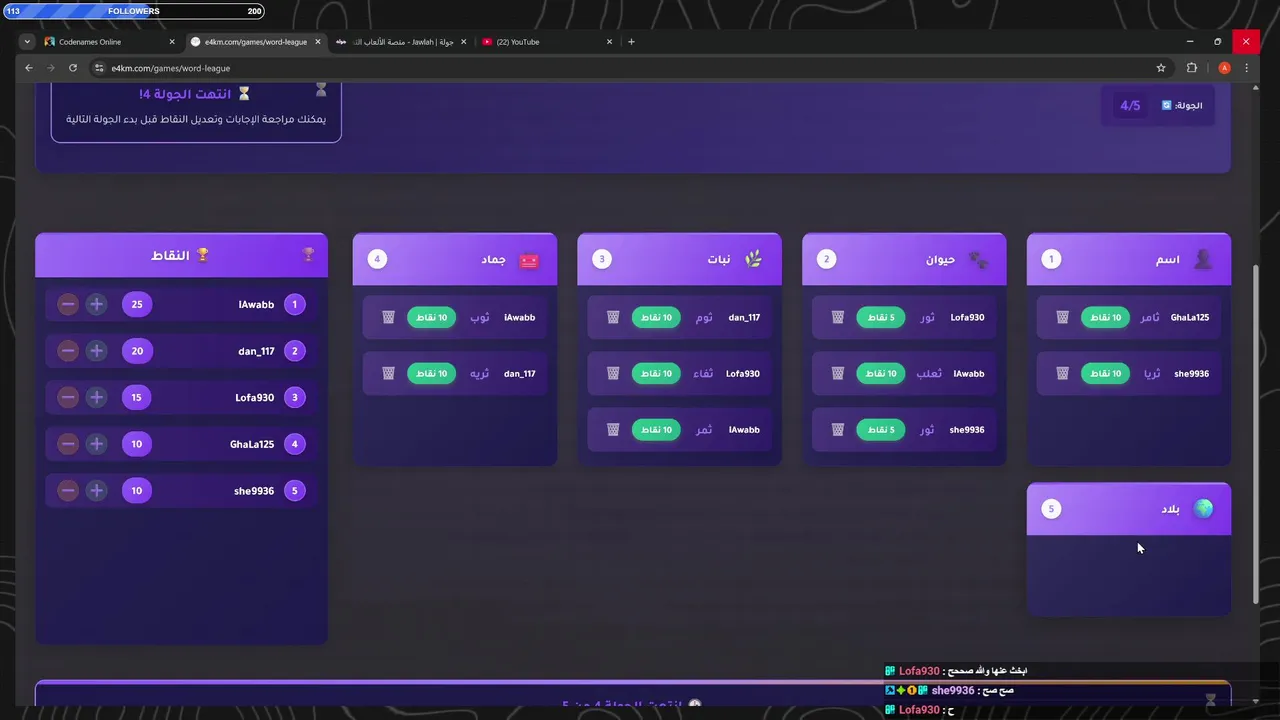The image size is (1280, 720).
Task: Click the person icon in the اسم header
Action: click(x=1203, y=259)
